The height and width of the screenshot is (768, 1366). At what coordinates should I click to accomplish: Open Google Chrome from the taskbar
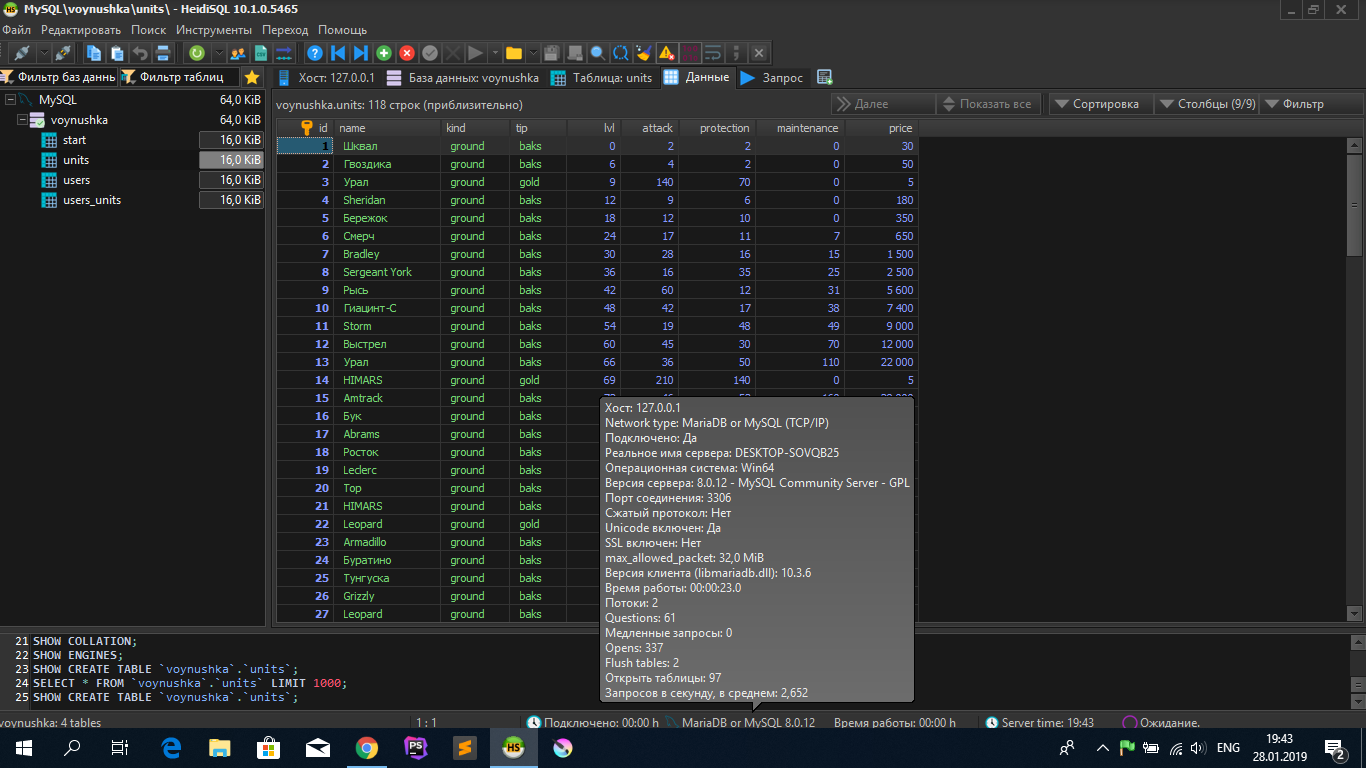[x=367, y=748]
